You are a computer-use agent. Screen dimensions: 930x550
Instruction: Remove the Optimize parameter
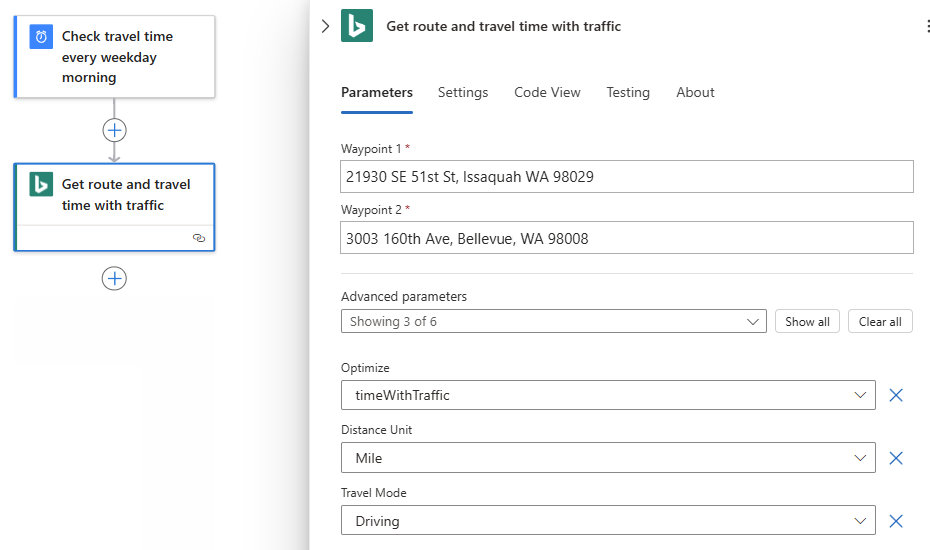(896, 395)
